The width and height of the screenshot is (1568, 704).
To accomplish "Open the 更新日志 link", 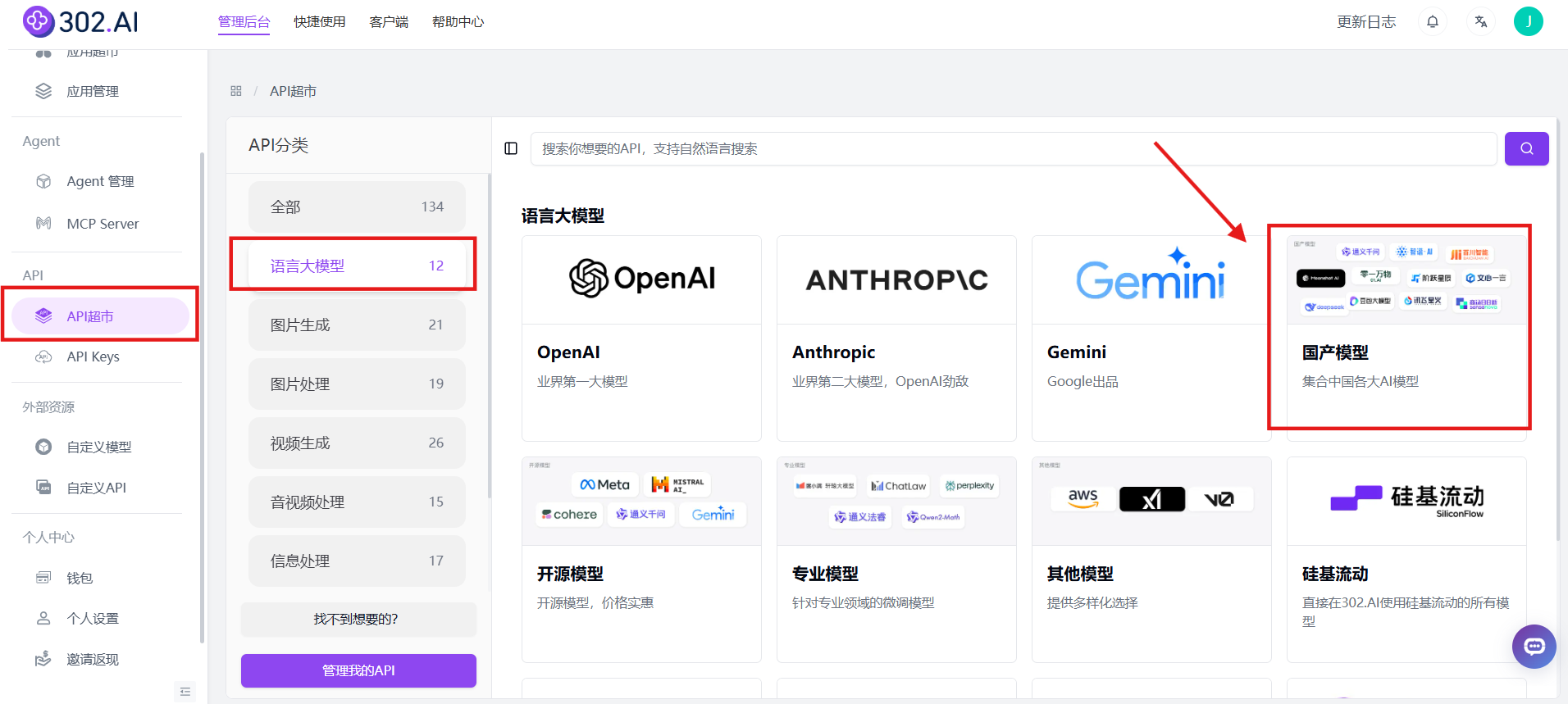I will coord(1366,22).
